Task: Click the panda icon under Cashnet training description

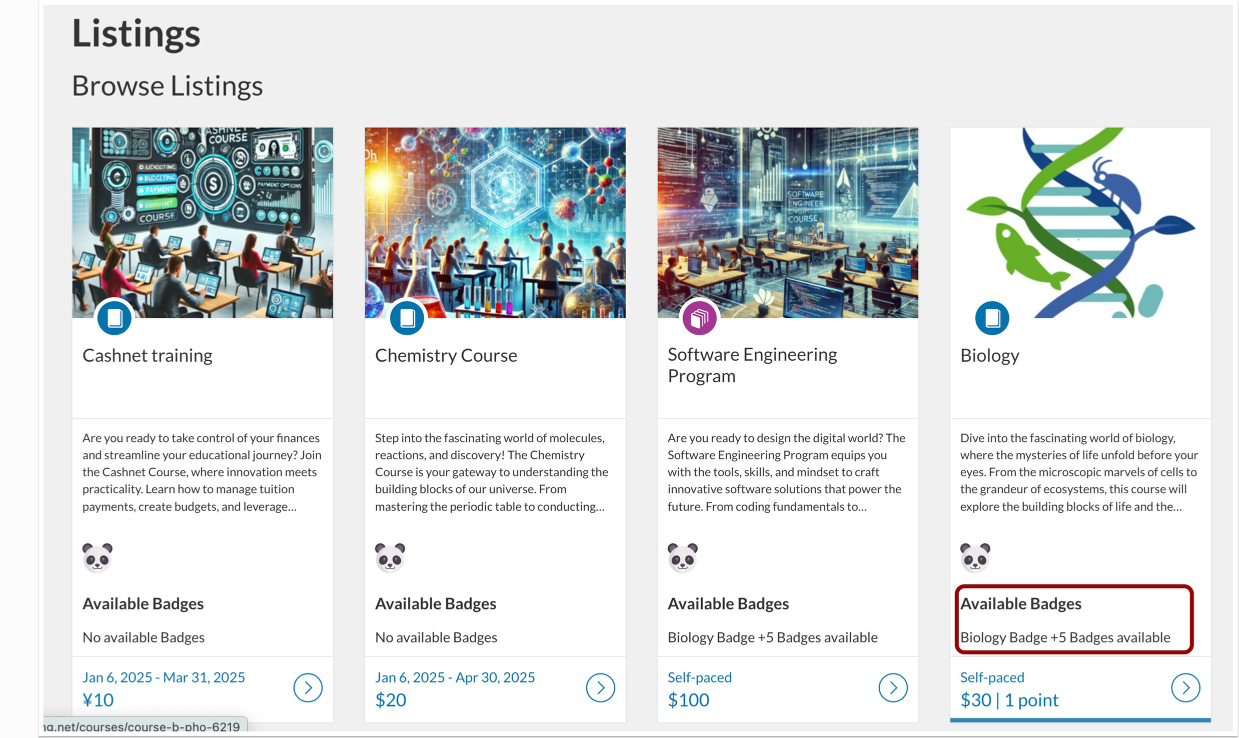Action: click(97, 557)
